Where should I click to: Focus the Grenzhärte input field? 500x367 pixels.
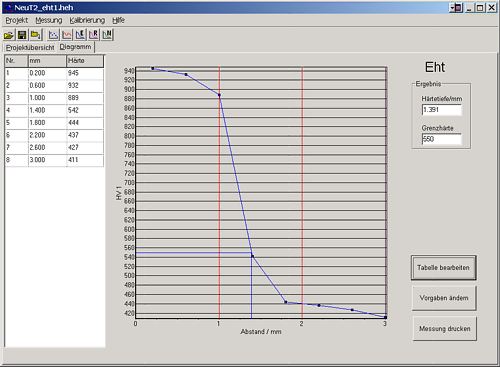pyautogui.click(x=442, y=139)
